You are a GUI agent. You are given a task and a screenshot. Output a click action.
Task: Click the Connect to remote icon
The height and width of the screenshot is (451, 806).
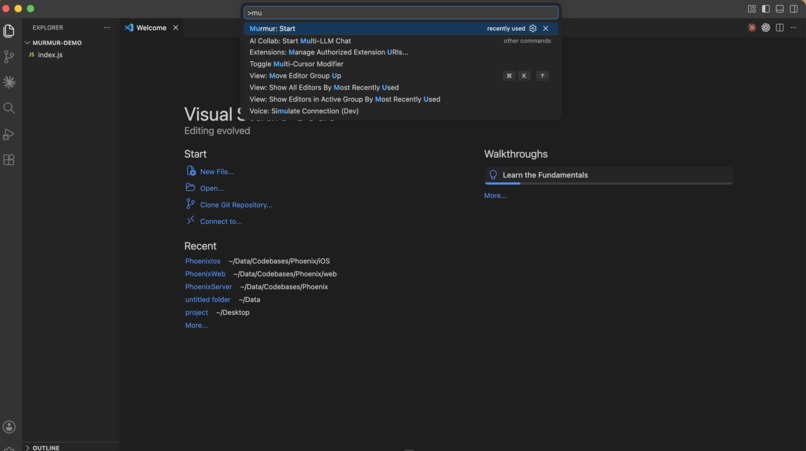click(191, 220)
